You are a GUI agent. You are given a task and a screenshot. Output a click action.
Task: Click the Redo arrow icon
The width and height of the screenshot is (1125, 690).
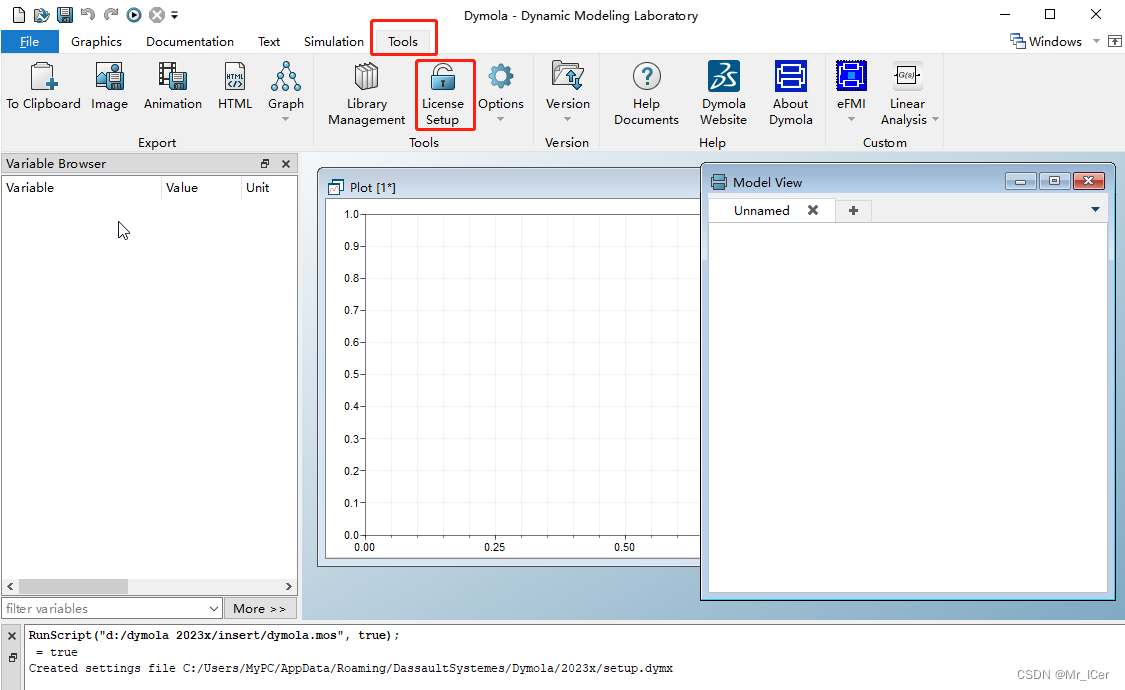[110, 14]
